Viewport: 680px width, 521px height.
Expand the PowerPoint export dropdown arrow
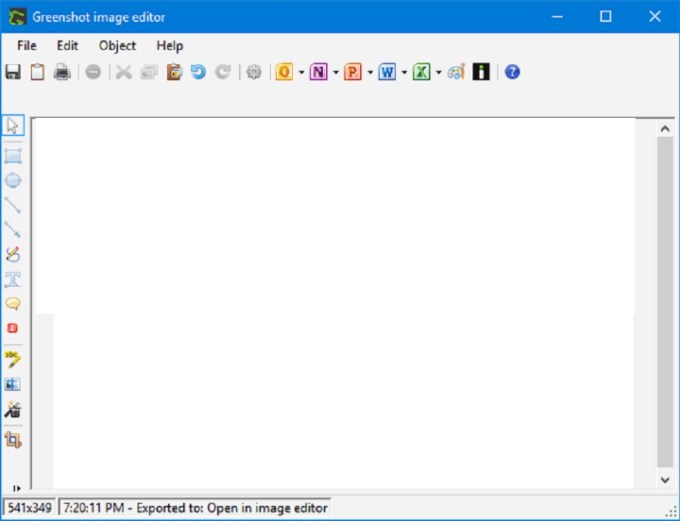coord(370,72)
